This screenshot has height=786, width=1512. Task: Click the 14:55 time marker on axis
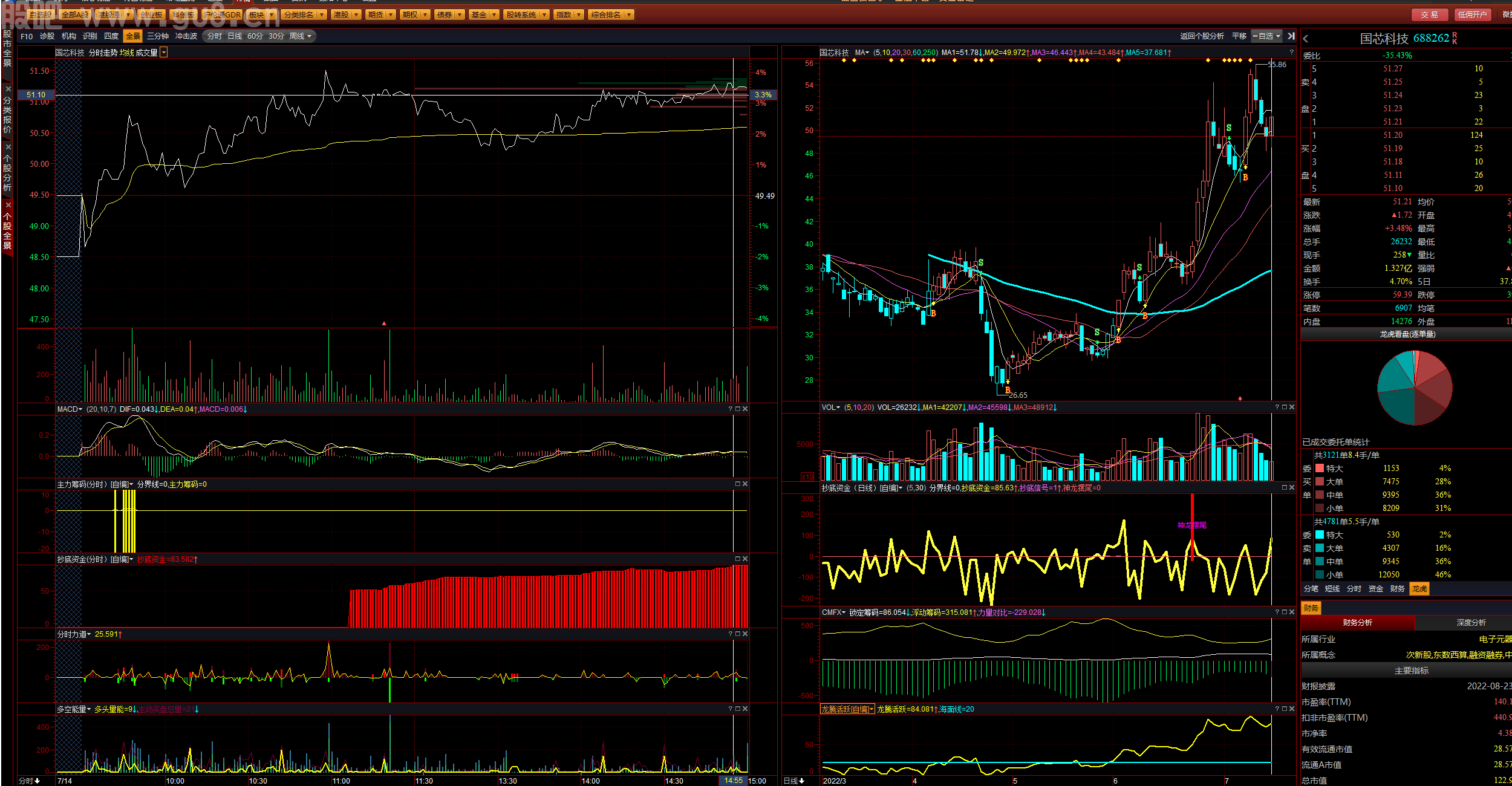click(734, 781)
